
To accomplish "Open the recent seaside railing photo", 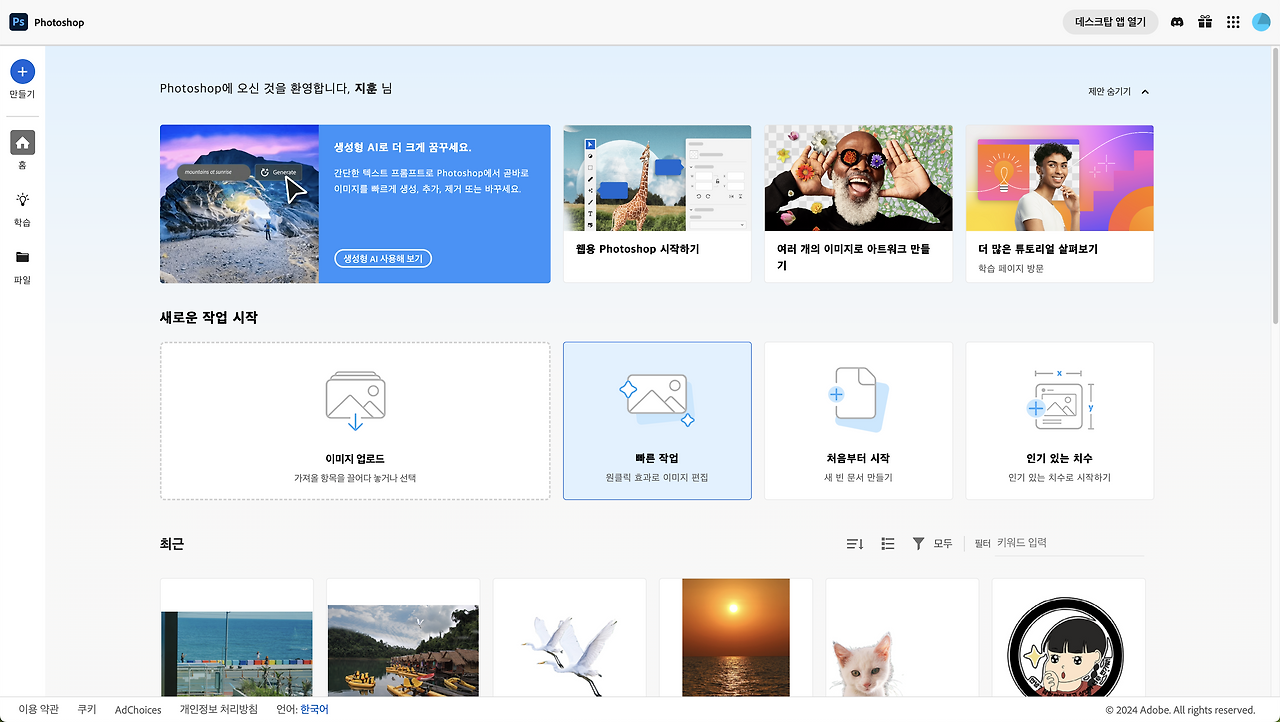I will 237,653.
